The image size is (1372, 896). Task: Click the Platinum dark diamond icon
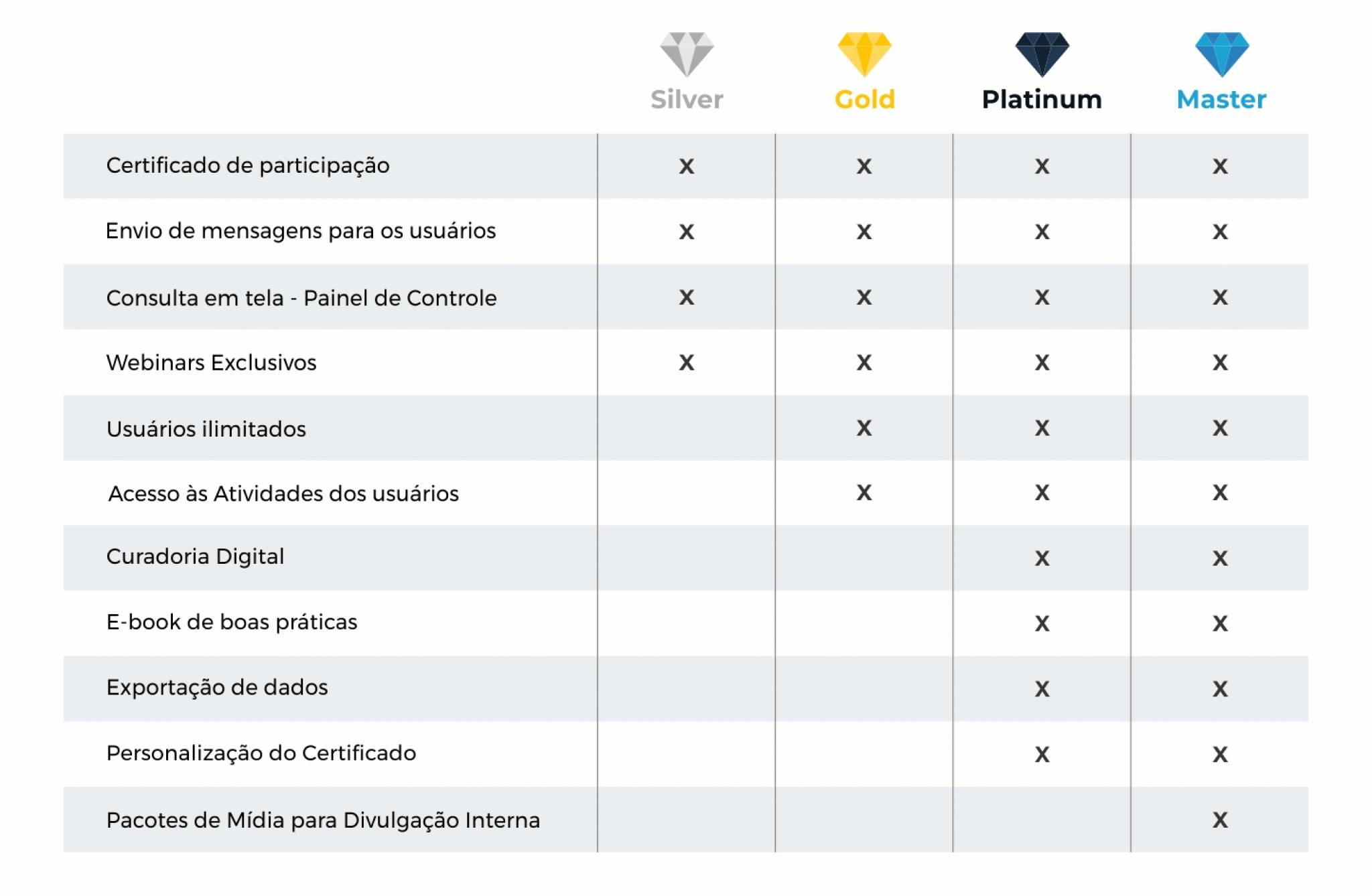1042,54
